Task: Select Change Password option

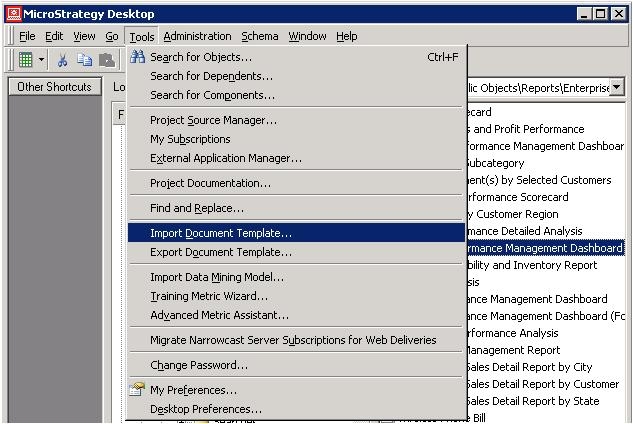Action: click(199, 365)
